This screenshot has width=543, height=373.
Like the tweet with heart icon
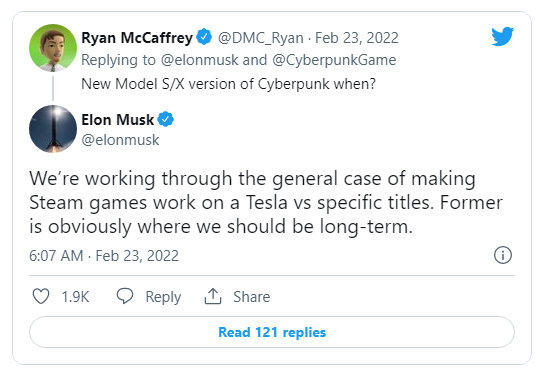(41, 296)
